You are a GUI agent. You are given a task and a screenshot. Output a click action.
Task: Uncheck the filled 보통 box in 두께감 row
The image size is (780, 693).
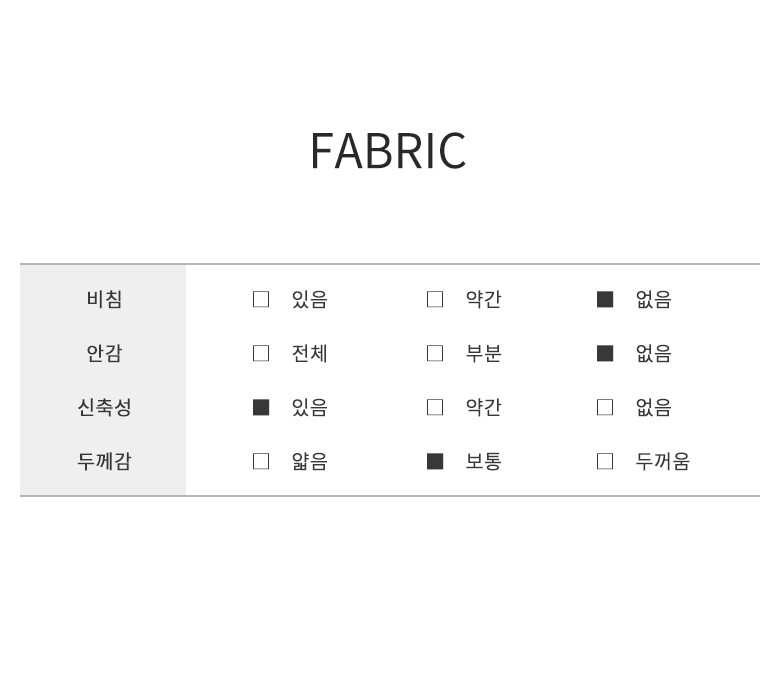[x=435, y=461]
